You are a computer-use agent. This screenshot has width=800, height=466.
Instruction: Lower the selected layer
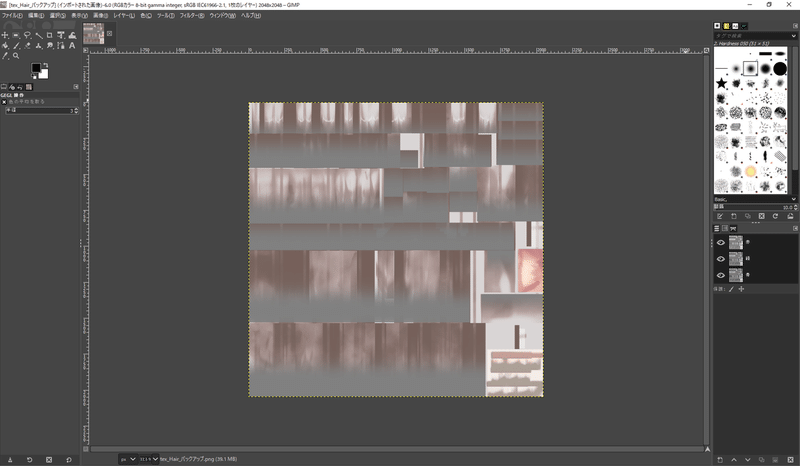tap(747, 460)
